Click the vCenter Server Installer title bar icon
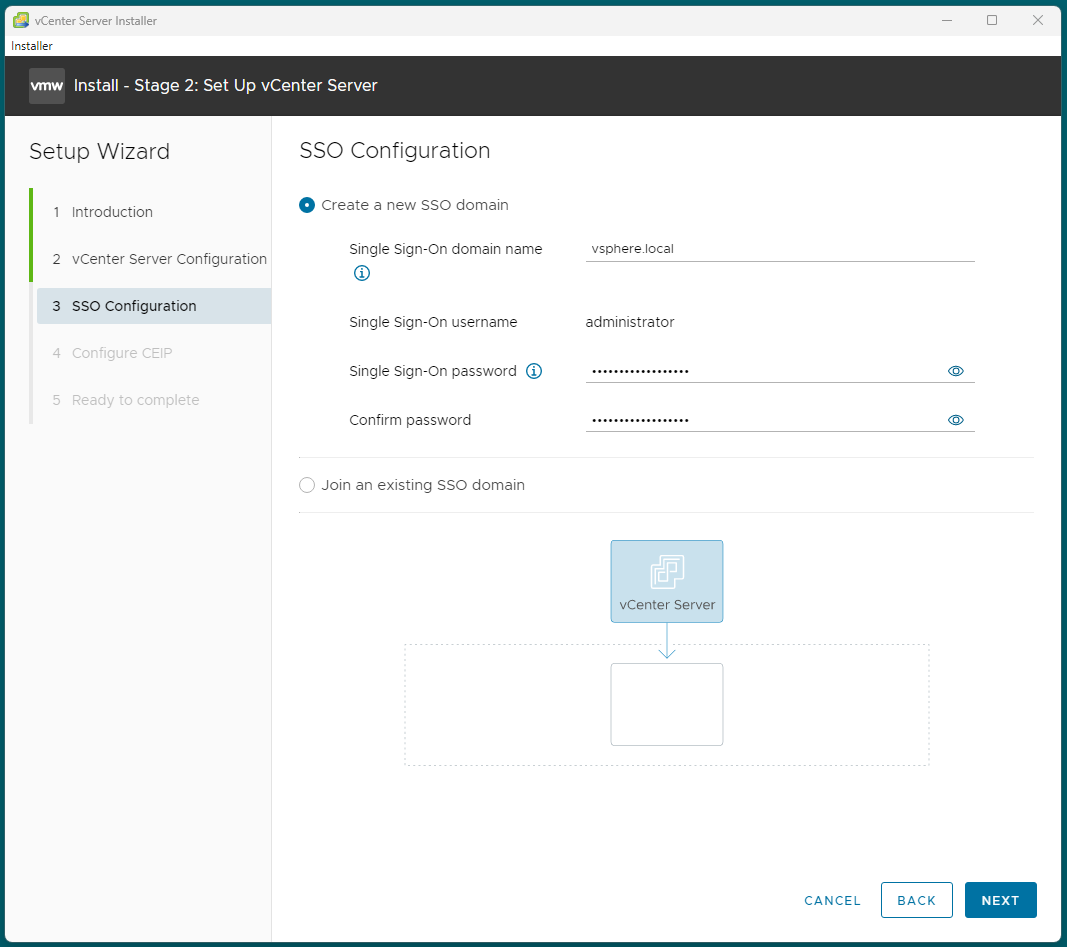1067x947 pixels. 21,20
